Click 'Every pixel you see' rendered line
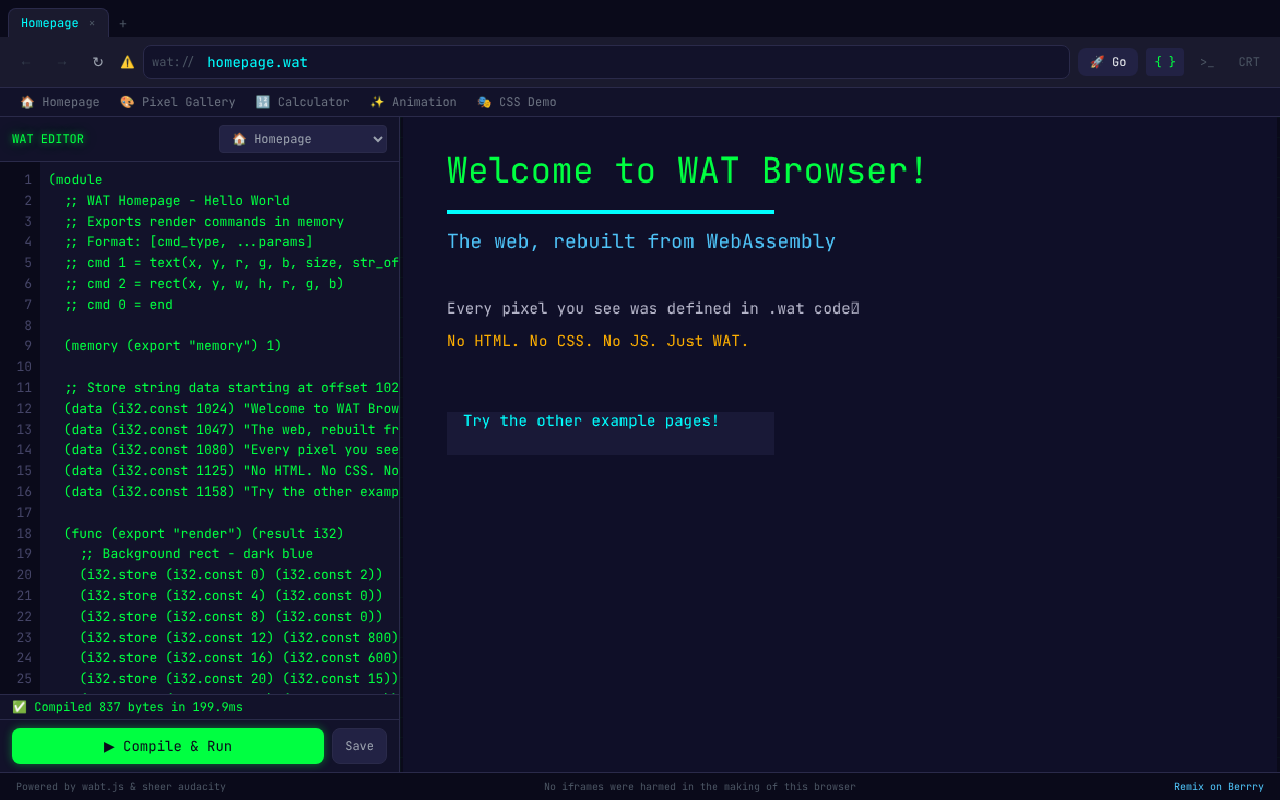Image resolution: width=1280 pixels, height=800 pixels. 653,309
